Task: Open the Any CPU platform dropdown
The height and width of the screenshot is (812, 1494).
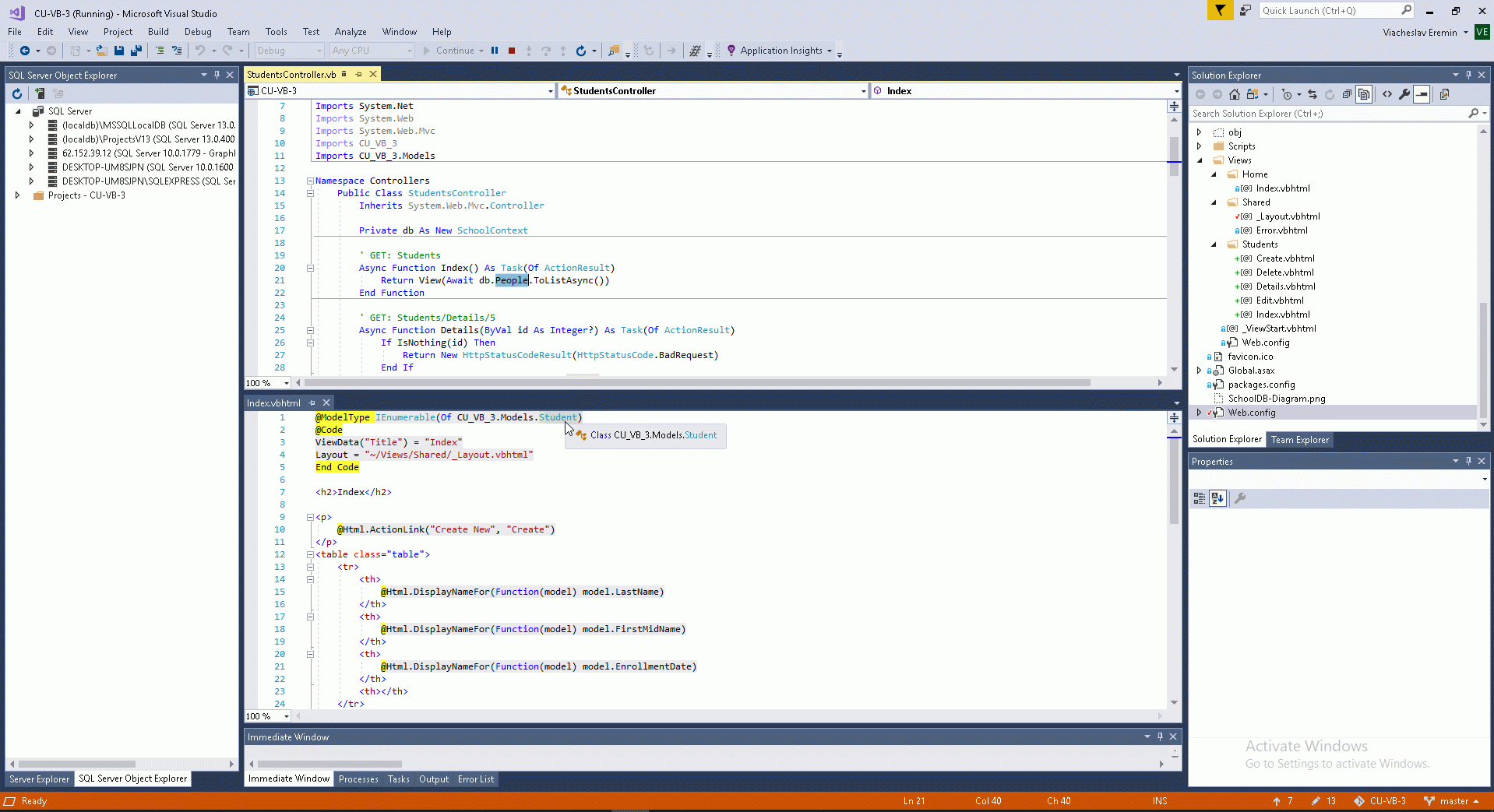Action: coord(372,51)
